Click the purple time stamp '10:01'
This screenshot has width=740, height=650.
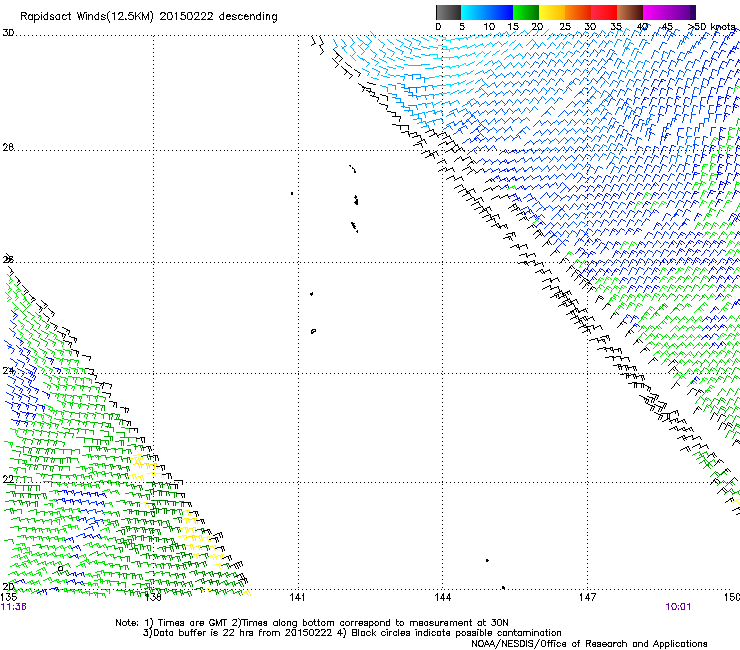point(678,607)
